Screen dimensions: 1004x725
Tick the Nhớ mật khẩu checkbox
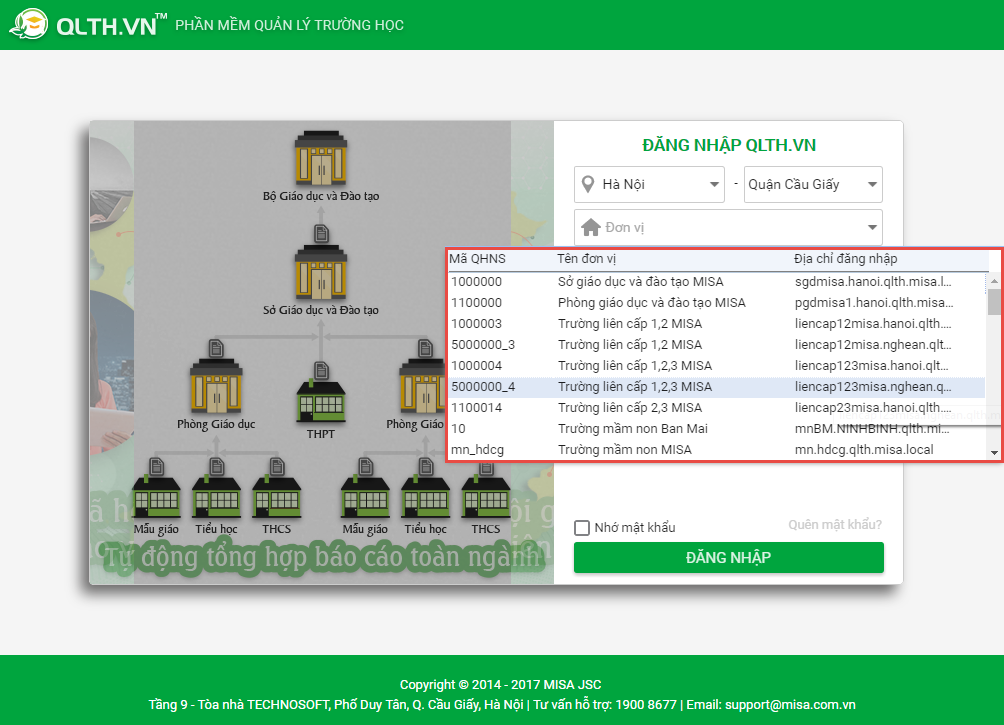pyautogui.click(x=582, y=528)
